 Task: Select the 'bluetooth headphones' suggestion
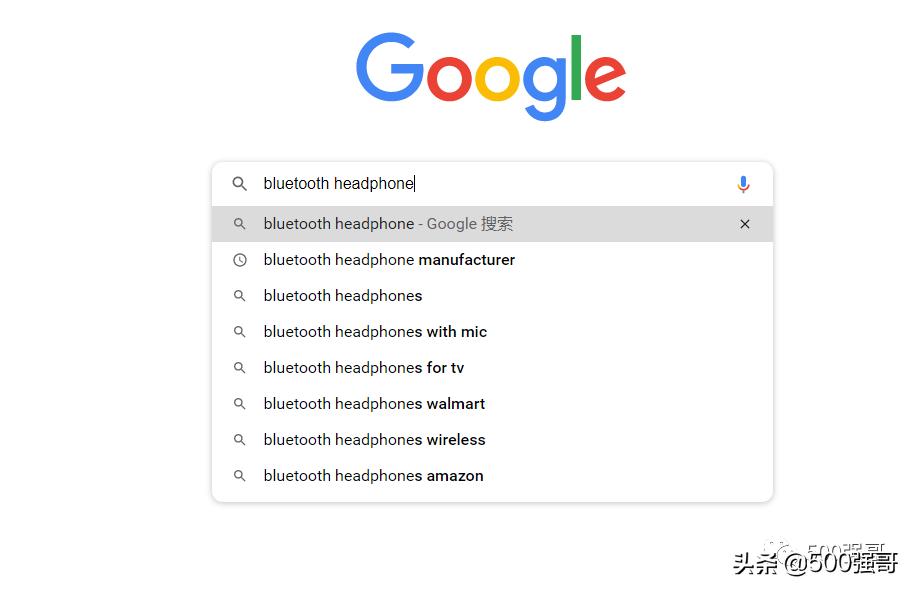(x=343, y=296)
